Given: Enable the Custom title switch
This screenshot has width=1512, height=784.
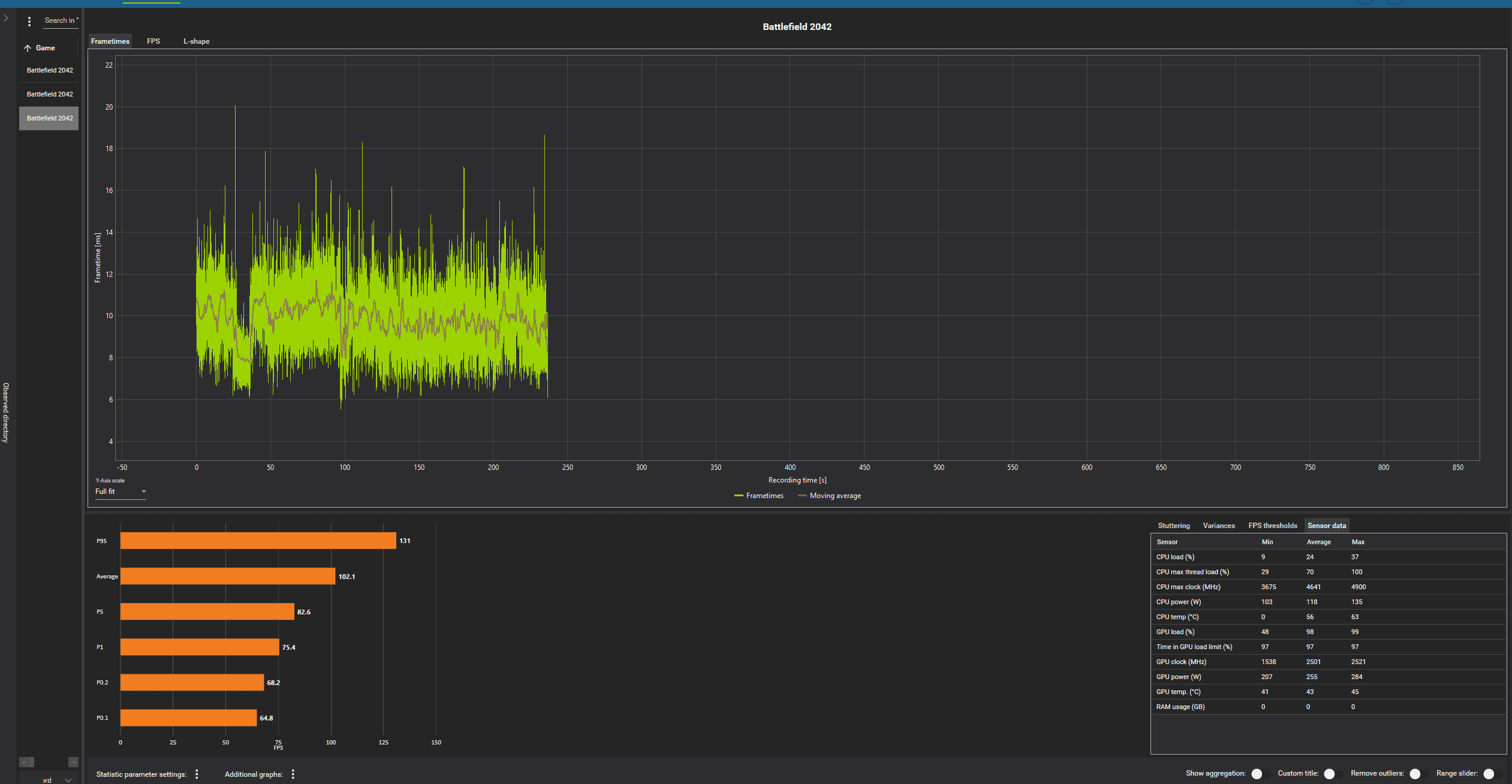Looking at the screenshot, I should click(1332, 774).
